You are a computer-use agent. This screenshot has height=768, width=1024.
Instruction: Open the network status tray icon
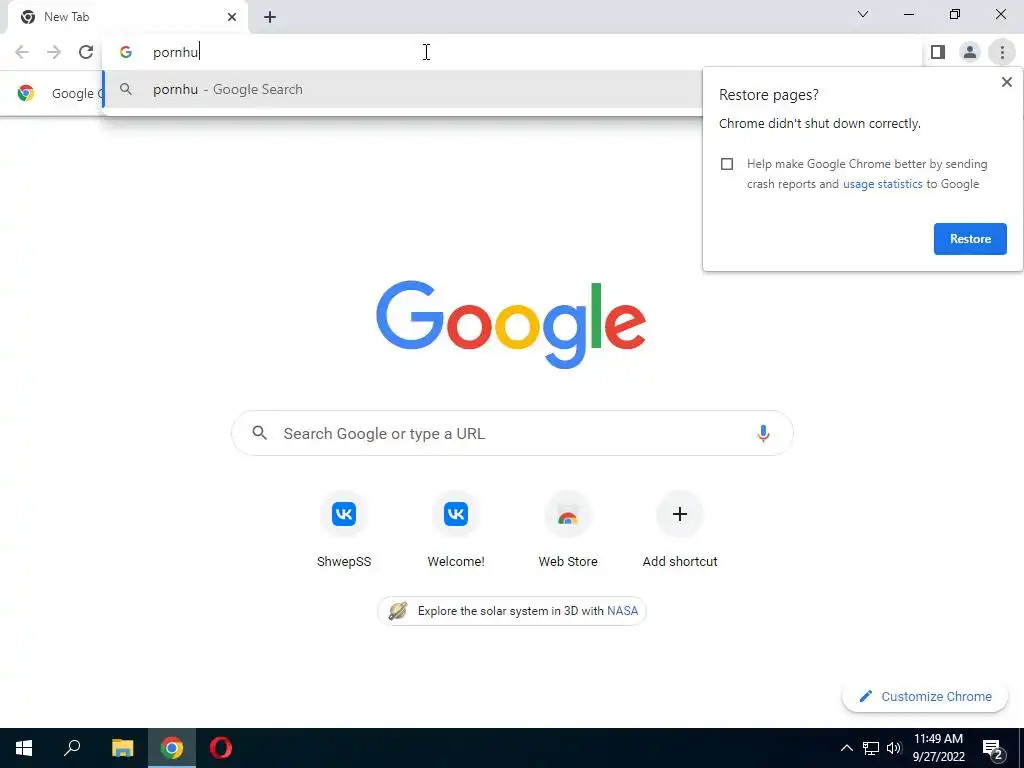871,748
